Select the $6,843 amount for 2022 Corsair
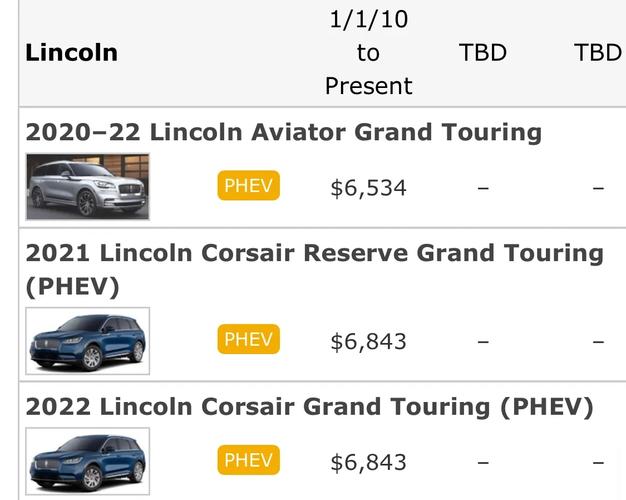This screenshot has height=500, width=626. pos(368,462)
